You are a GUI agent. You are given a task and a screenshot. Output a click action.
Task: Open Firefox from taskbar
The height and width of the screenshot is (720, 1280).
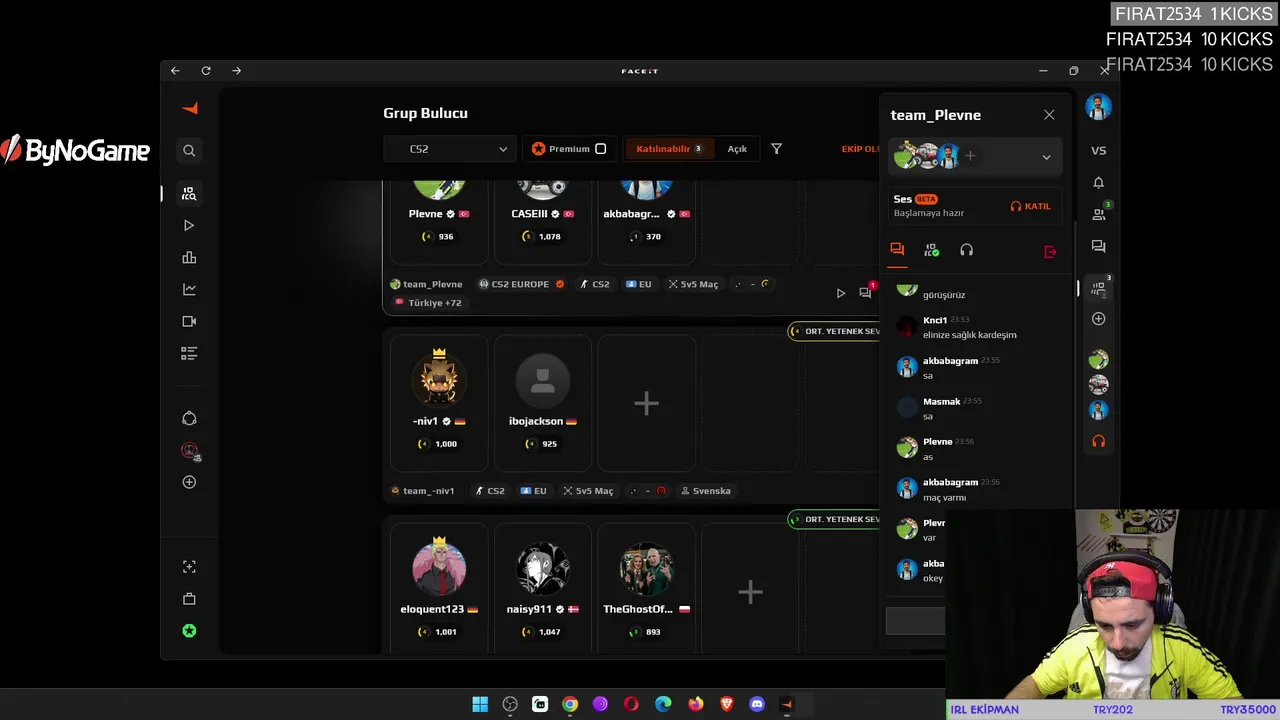(x=696, y=704)
